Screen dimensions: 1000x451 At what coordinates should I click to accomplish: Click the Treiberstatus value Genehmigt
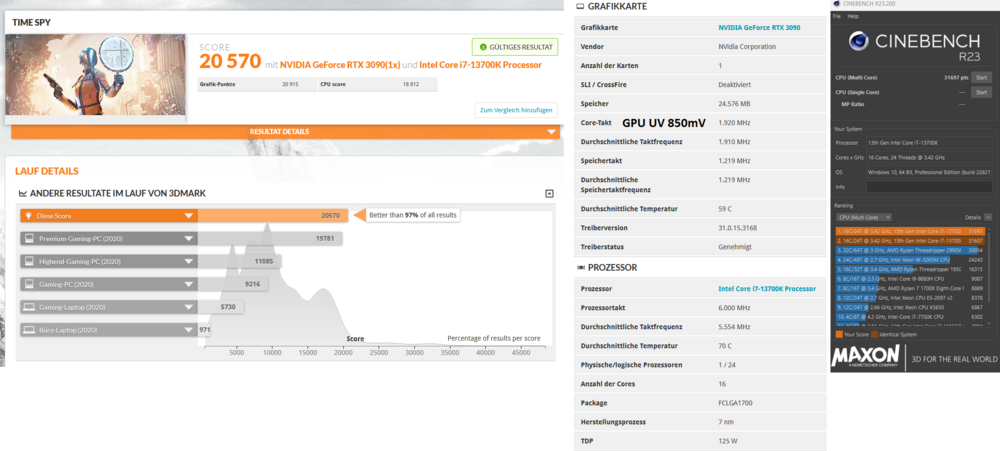tap(733, 247)
